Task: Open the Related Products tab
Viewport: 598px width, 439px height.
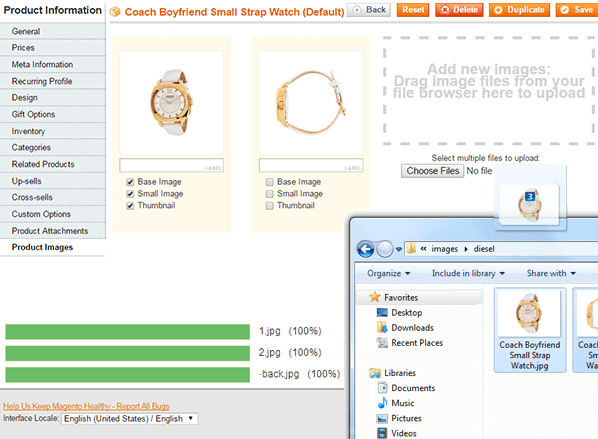Action: [x=53, y=164]
